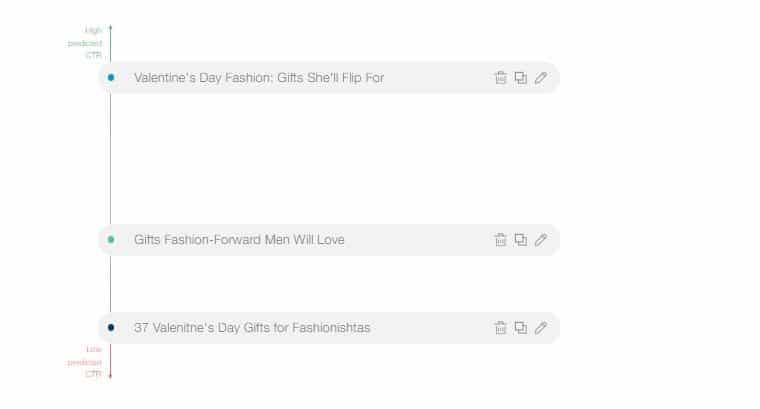The image size is (760, 409).
Task: Click the "Low predicted CTR" label
Action: coord(85,362)
